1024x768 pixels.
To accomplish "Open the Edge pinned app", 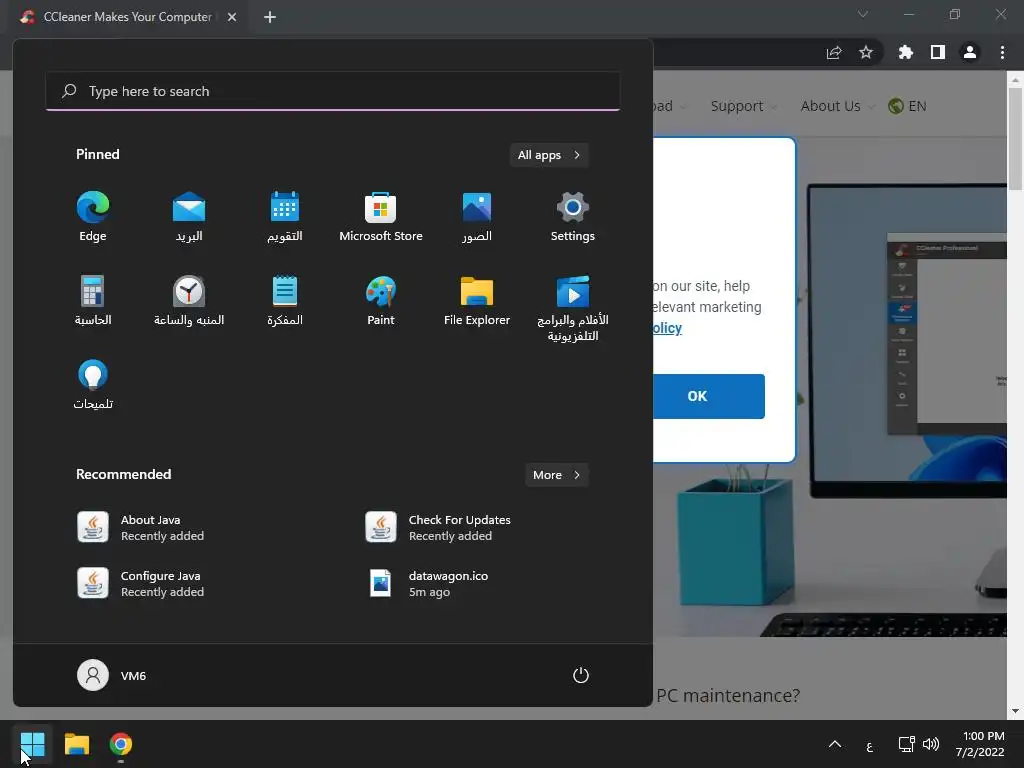I will pos(93,217).
